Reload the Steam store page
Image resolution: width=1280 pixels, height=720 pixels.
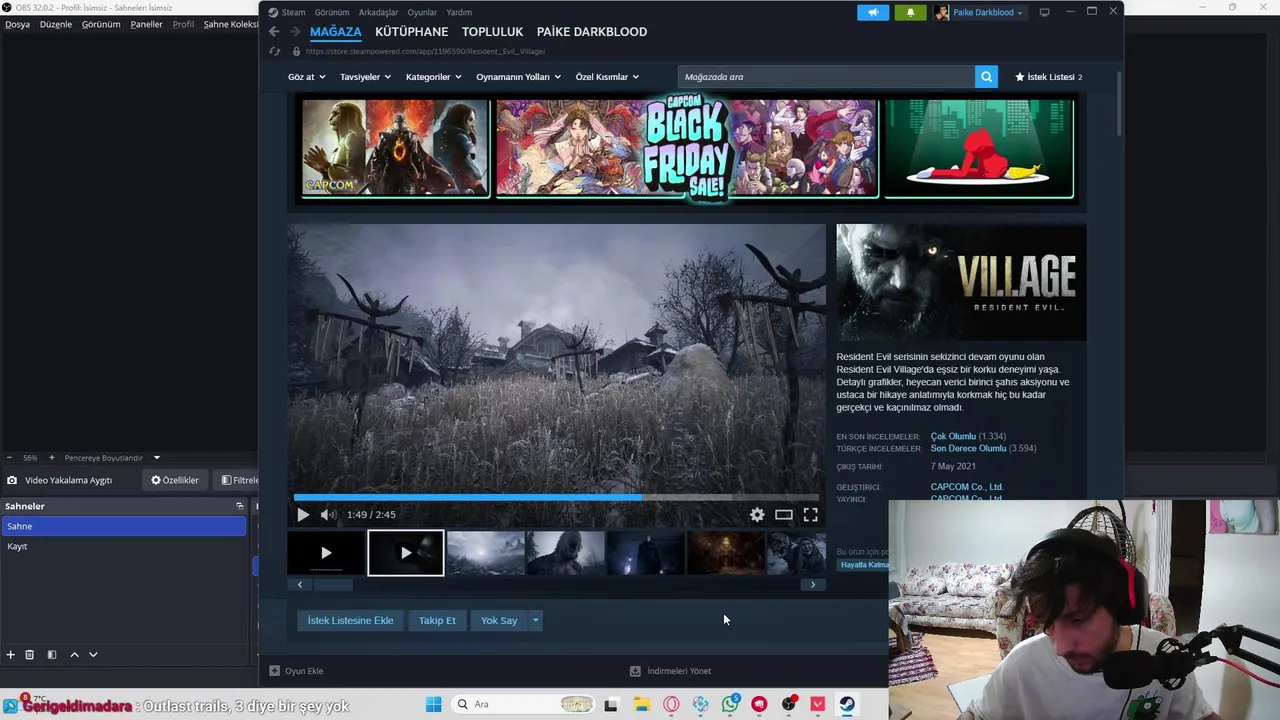tap(275, 51)
